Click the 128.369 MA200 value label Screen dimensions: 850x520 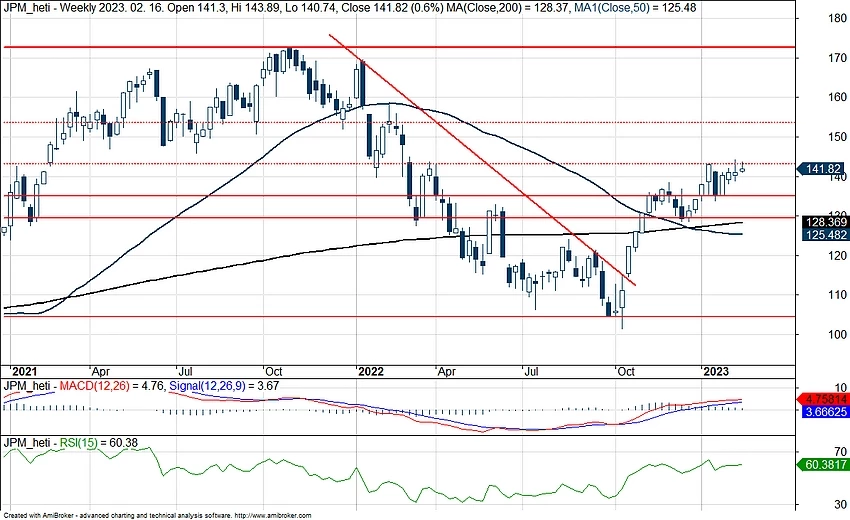(824, 222)
